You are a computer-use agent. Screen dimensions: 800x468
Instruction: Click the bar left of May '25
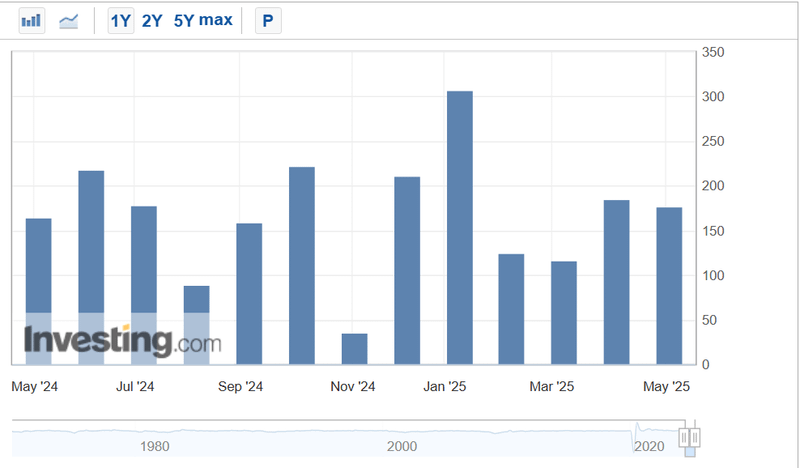pyautogui.click(x=616, y=282)
